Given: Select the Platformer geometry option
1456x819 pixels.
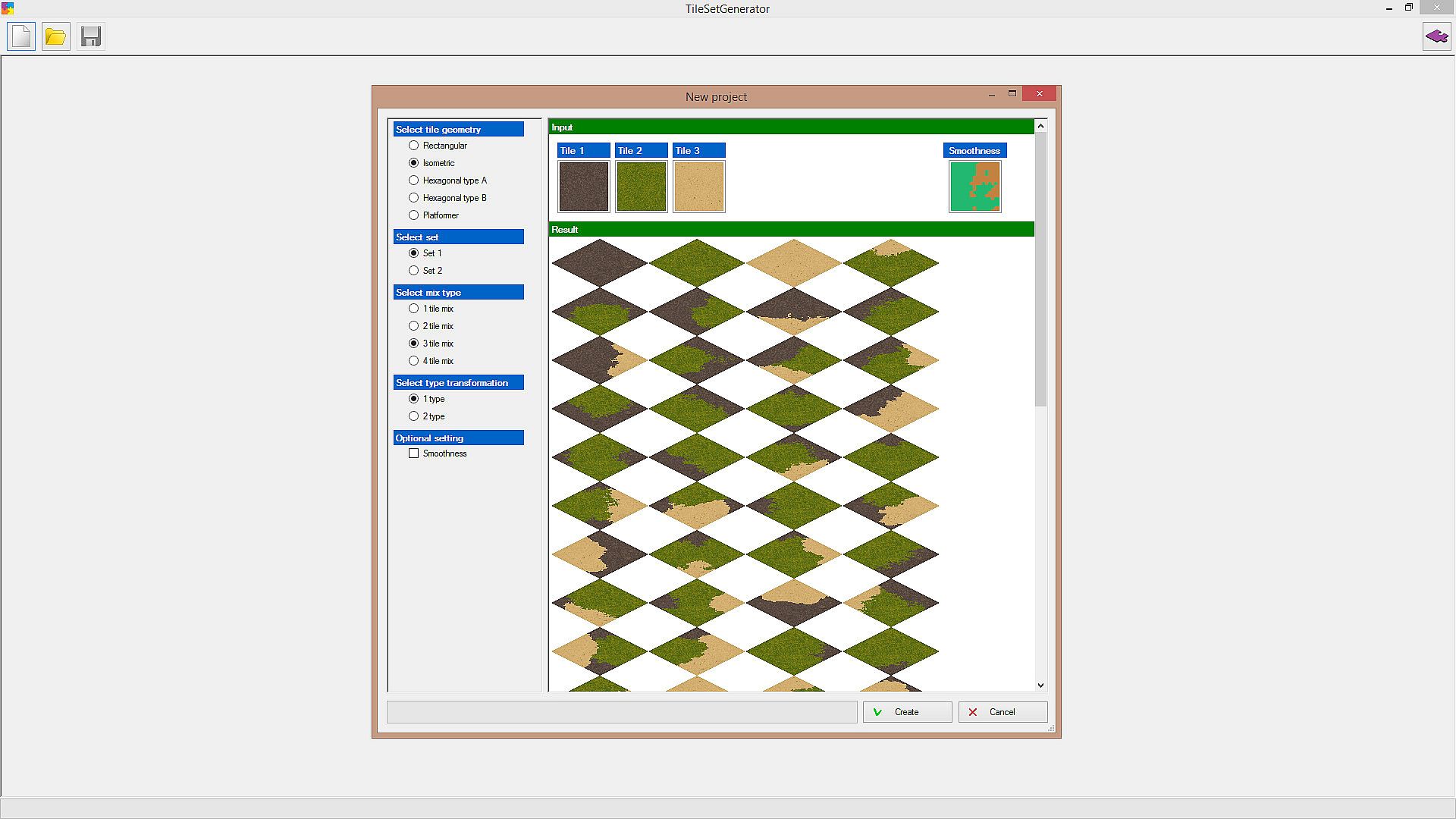Looking at the screenshot, I should pos(414,215).
